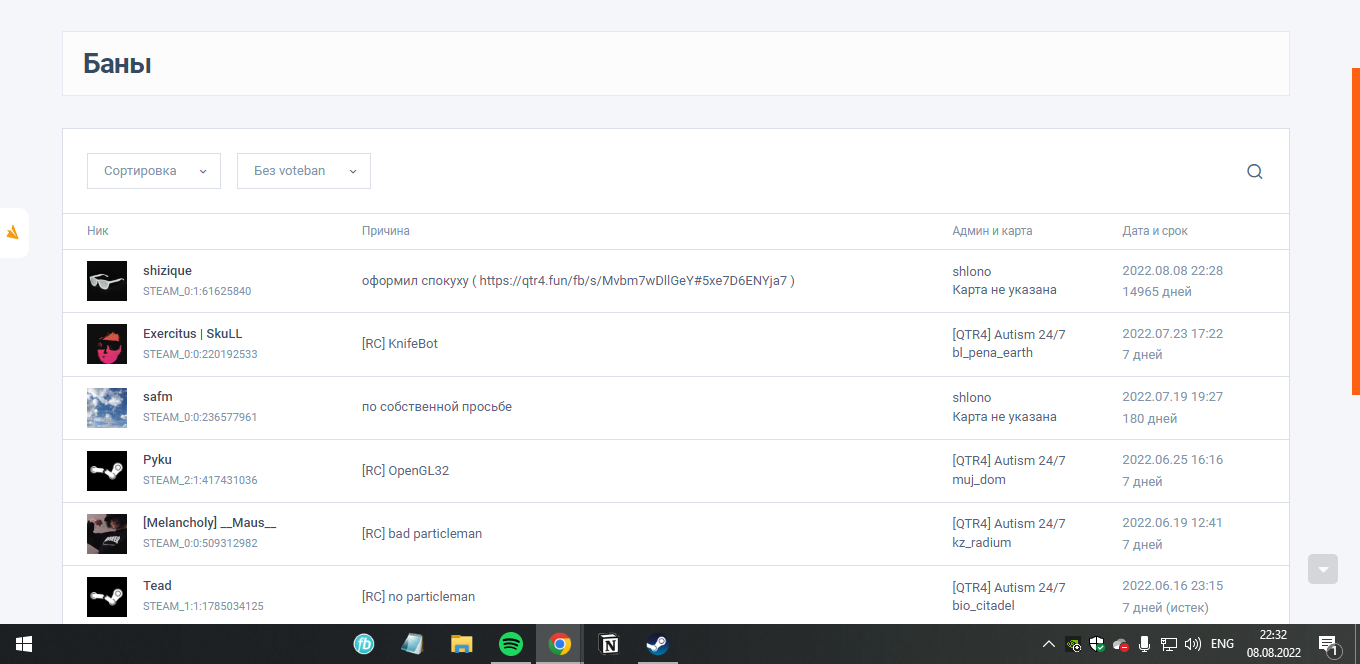
Task: Click reason по собственной просьбе
Action: 437,407
